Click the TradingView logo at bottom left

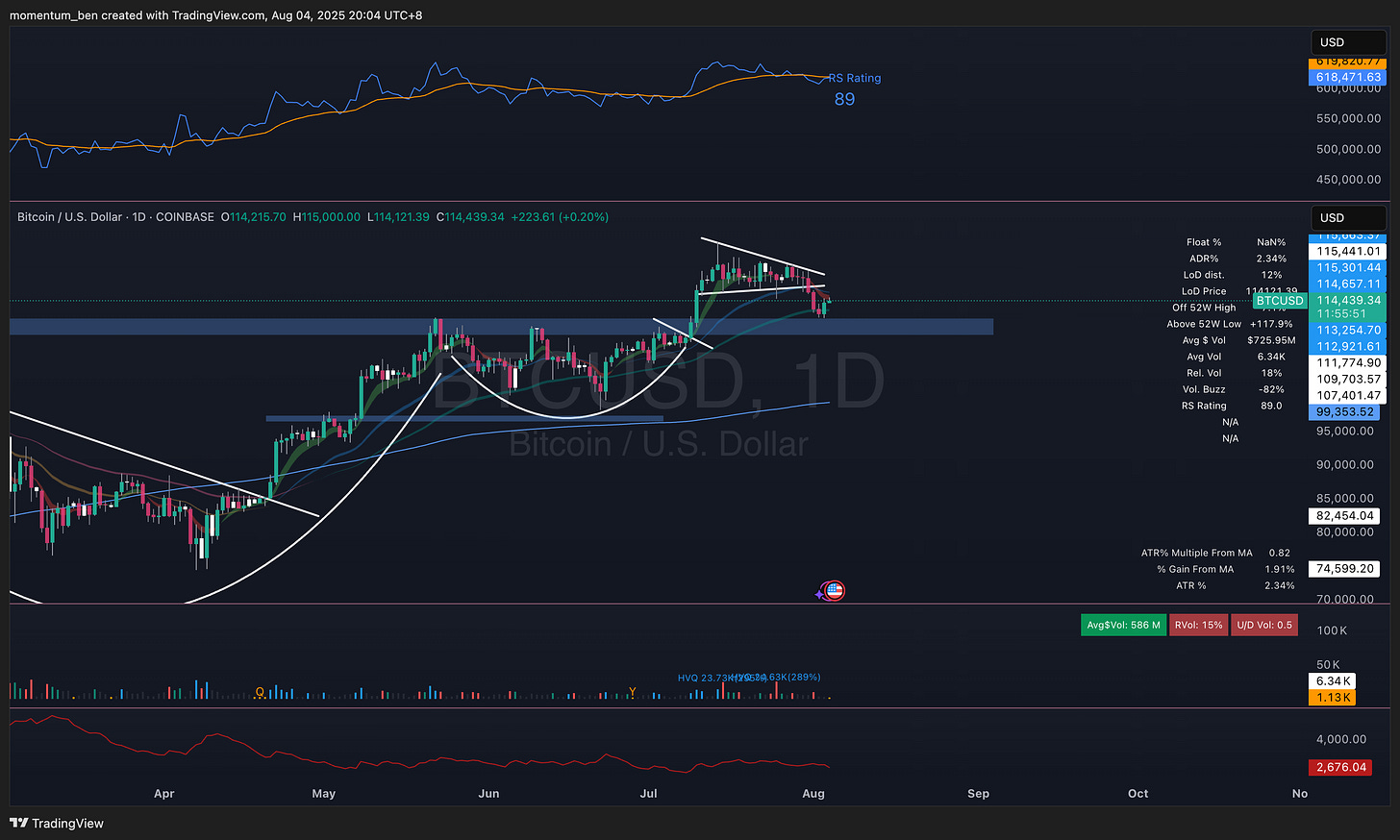[57, 824]
